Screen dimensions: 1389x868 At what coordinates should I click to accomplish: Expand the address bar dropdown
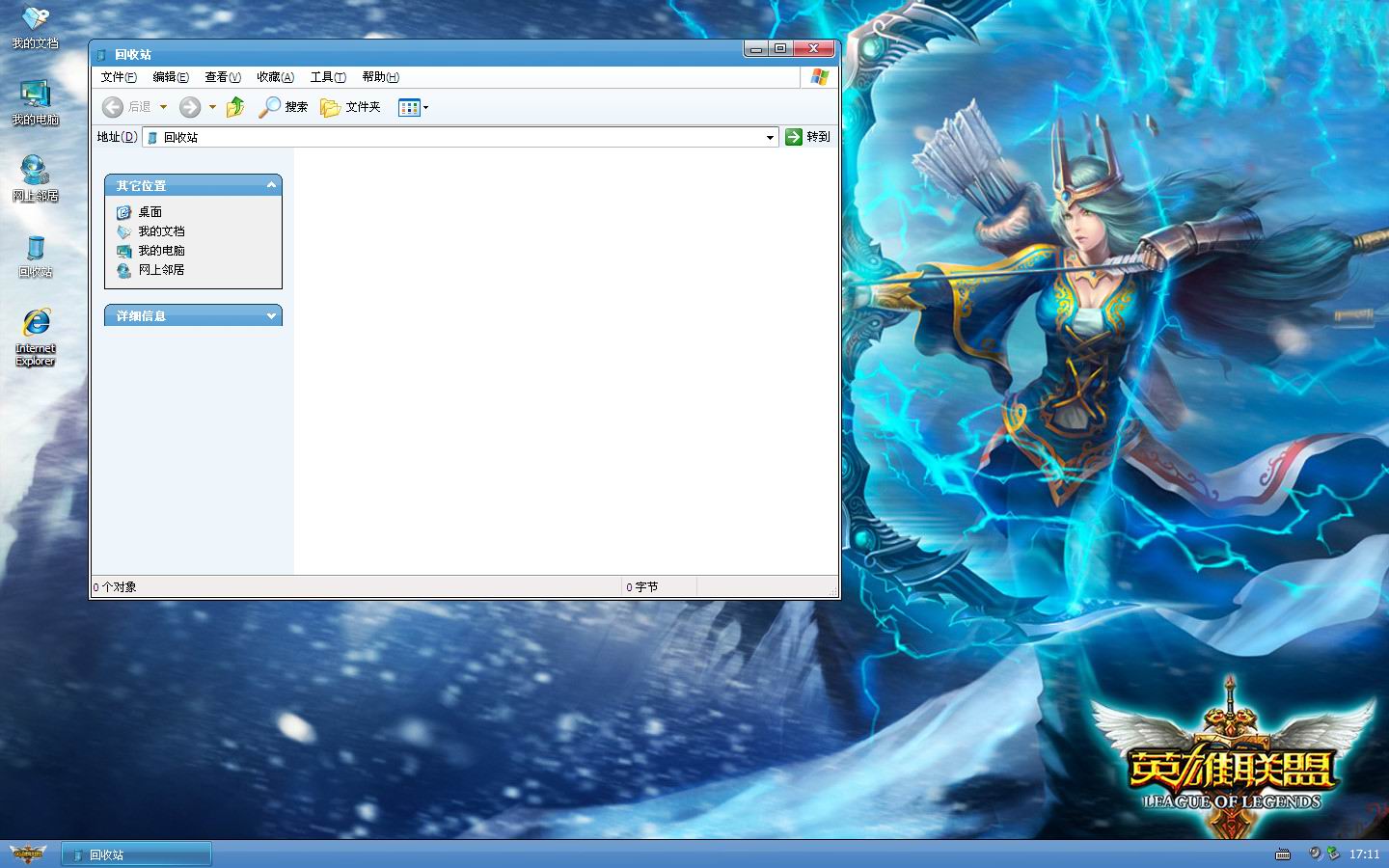click(x=770, y=137)
